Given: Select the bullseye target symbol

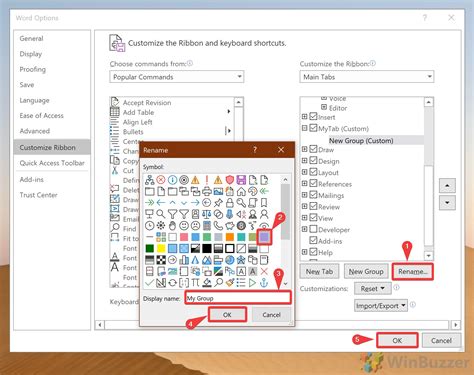Looking at the screenshot, I should click(184, 180).
